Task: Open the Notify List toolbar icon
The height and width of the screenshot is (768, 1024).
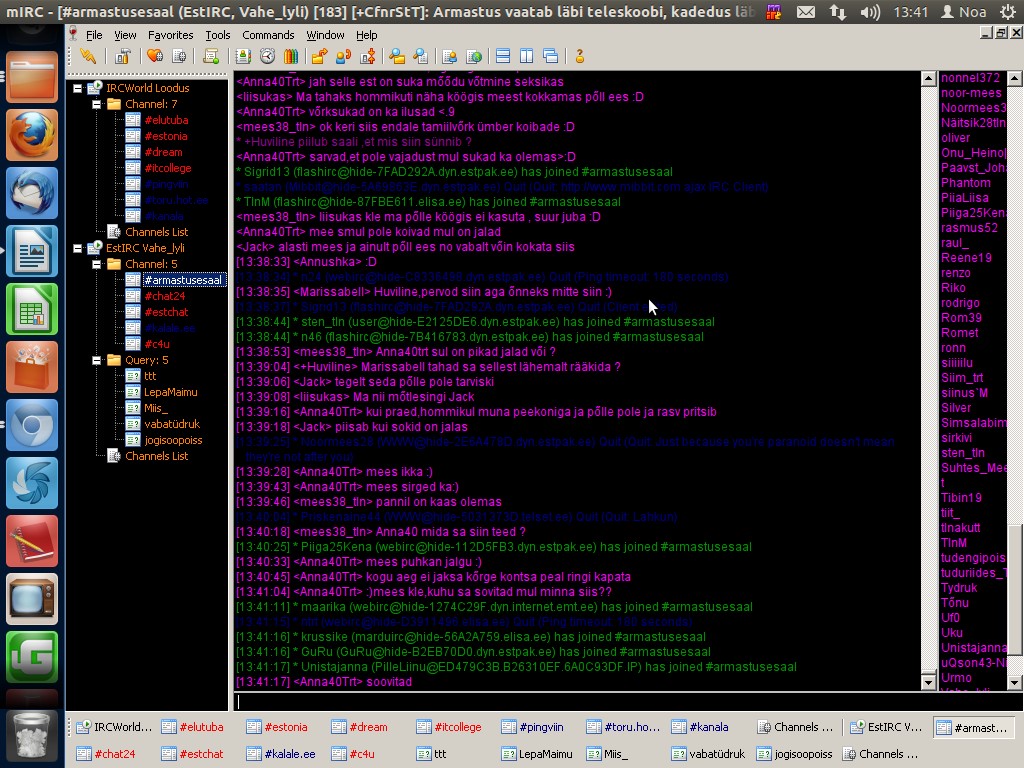Action: tap(450, 57)
